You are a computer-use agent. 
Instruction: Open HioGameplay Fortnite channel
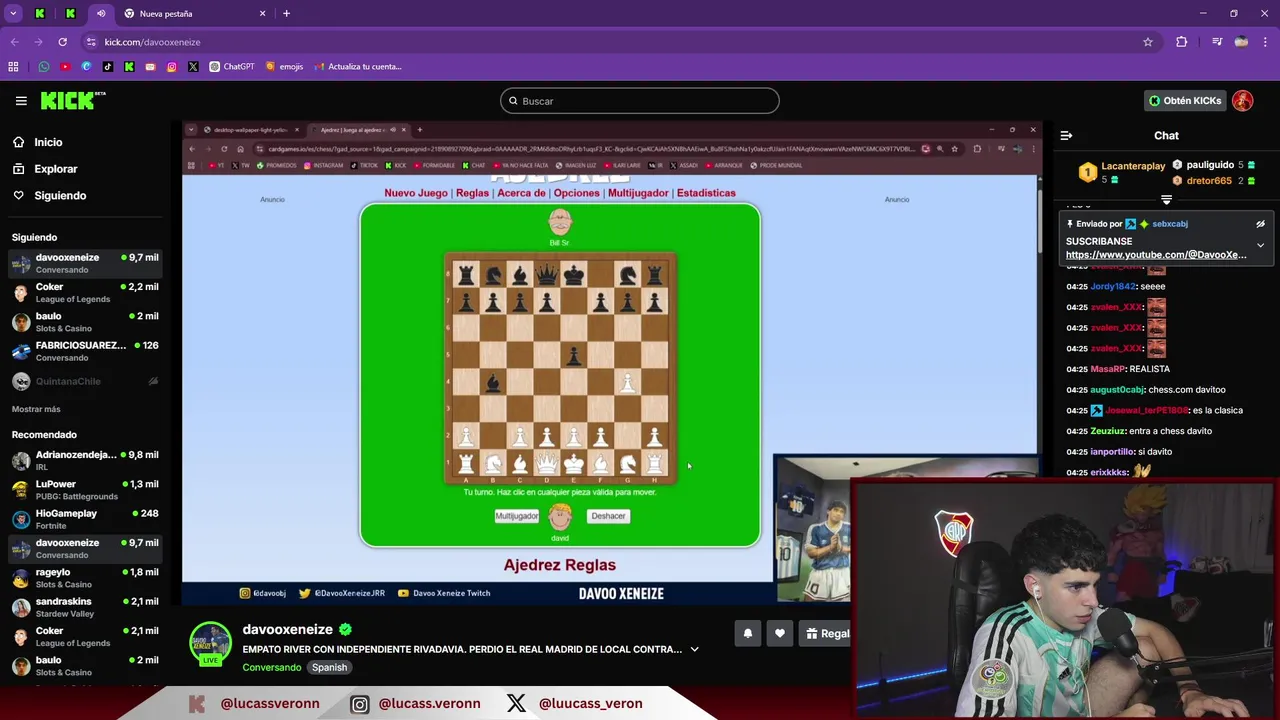tap(85, 519)
